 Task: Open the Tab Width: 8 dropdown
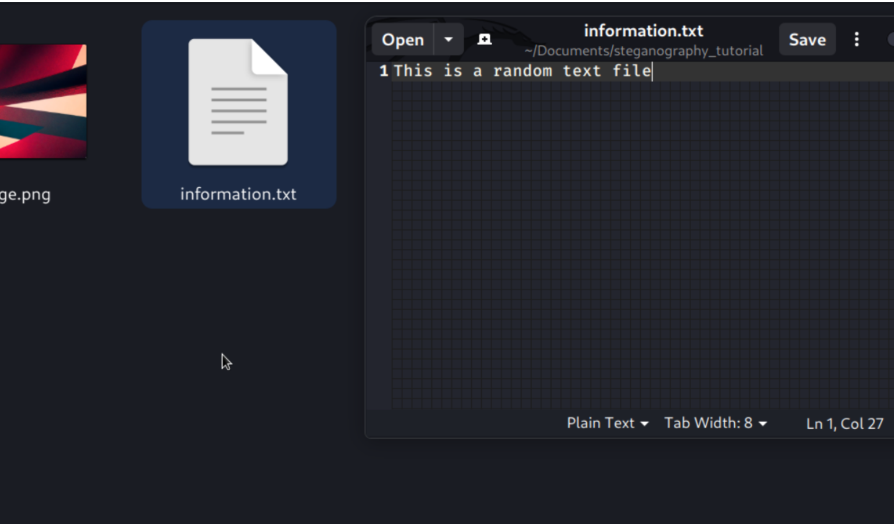click(715, 423)
